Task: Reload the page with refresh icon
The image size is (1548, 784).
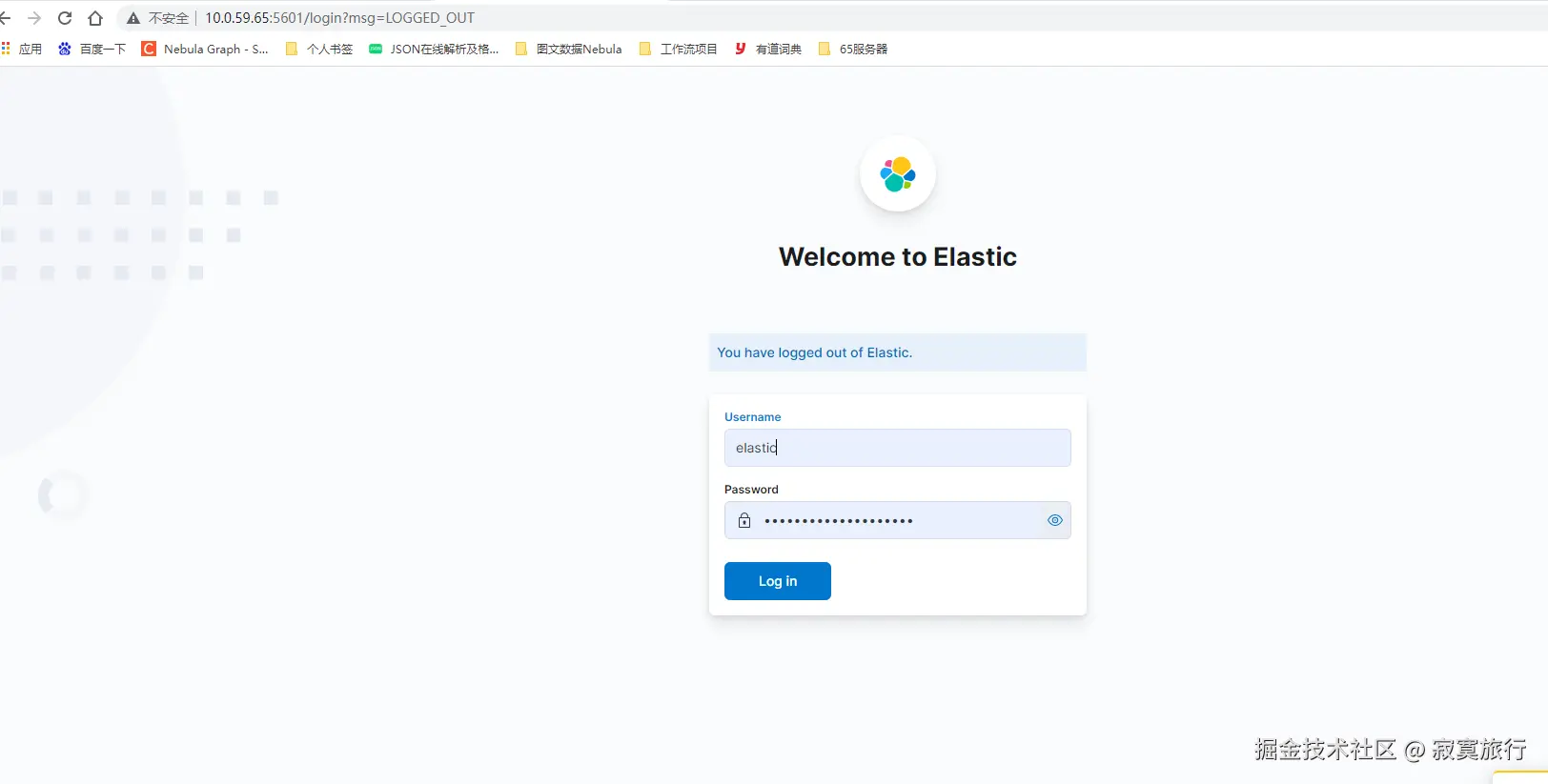Action: 65,18
